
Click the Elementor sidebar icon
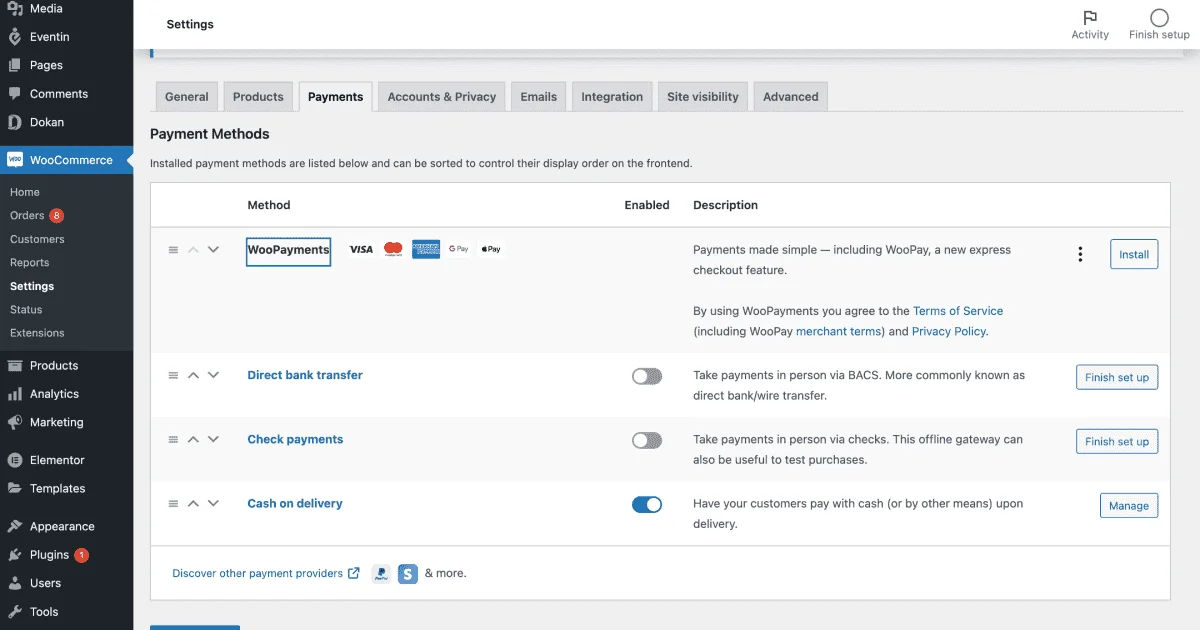(x=15, y=460)
